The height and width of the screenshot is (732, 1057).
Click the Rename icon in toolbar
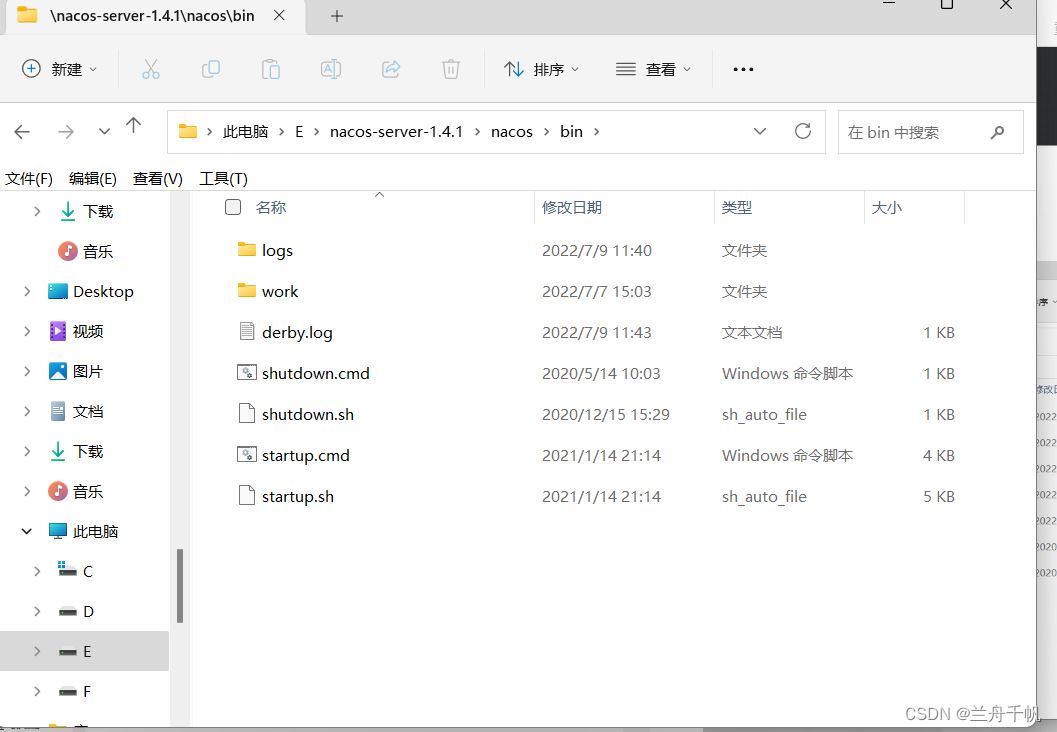(331, 69)
